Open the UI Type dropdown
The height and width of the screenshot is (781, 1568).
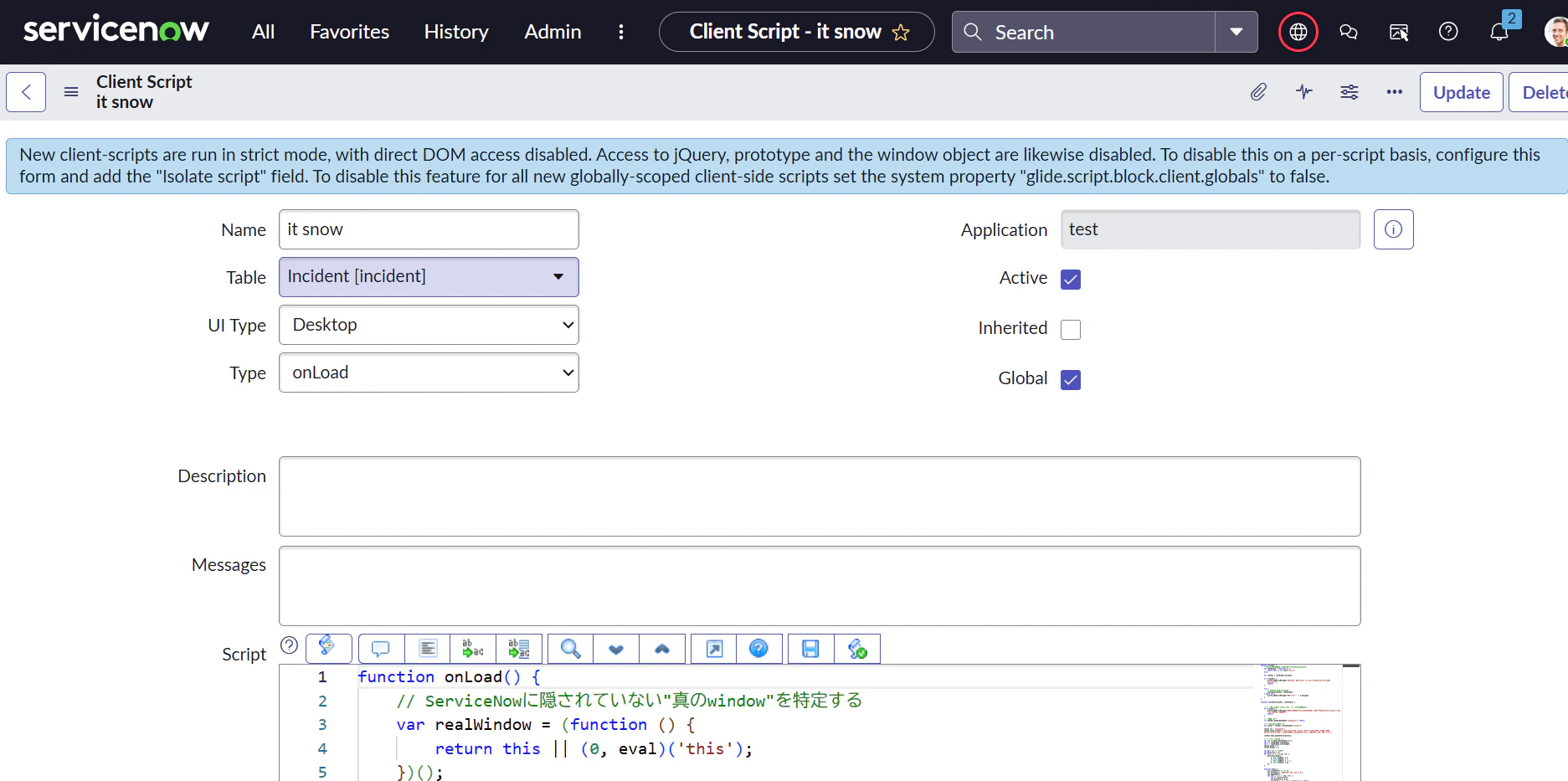tap(429, 325)
